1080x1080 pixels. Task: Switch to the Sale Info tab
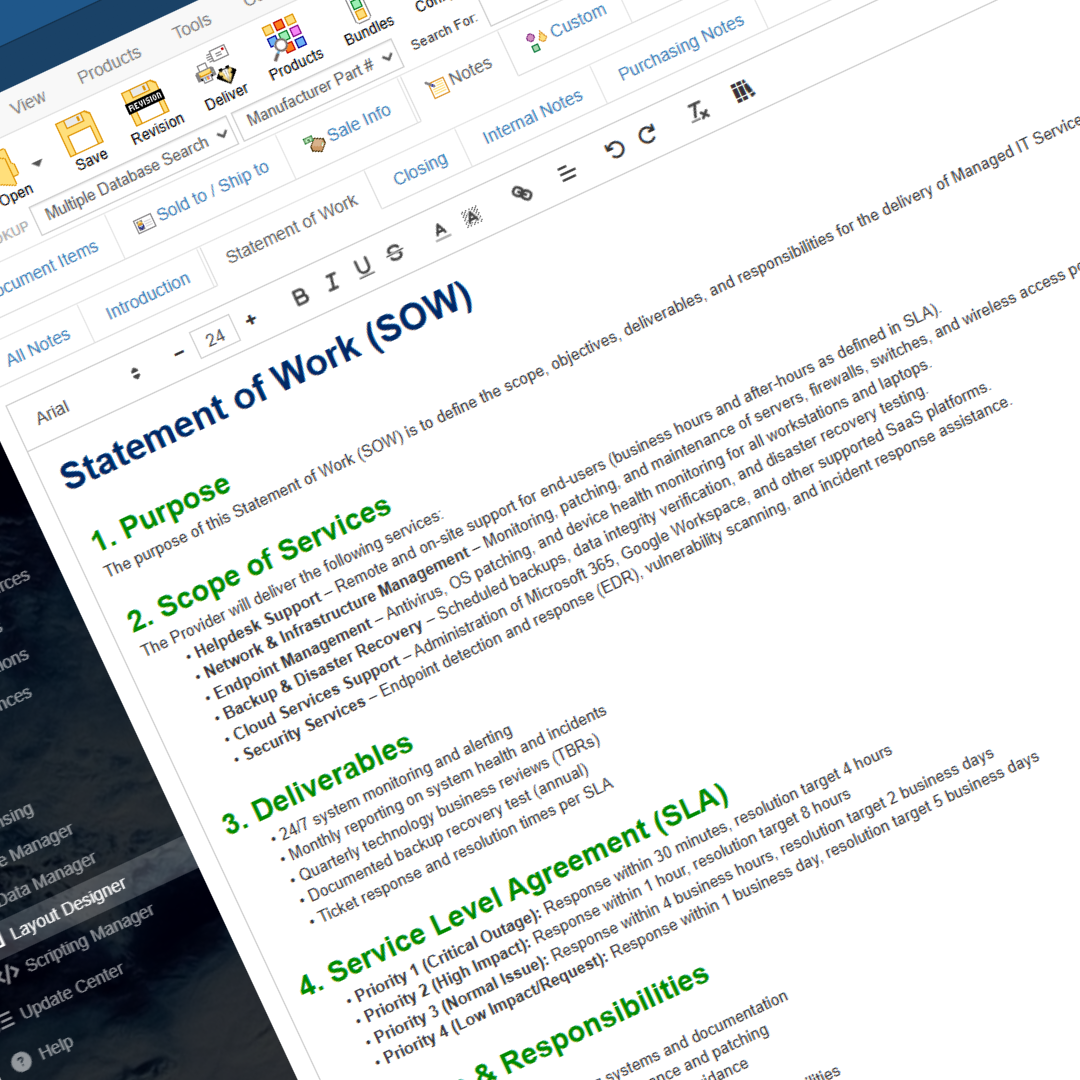(348, 129)
